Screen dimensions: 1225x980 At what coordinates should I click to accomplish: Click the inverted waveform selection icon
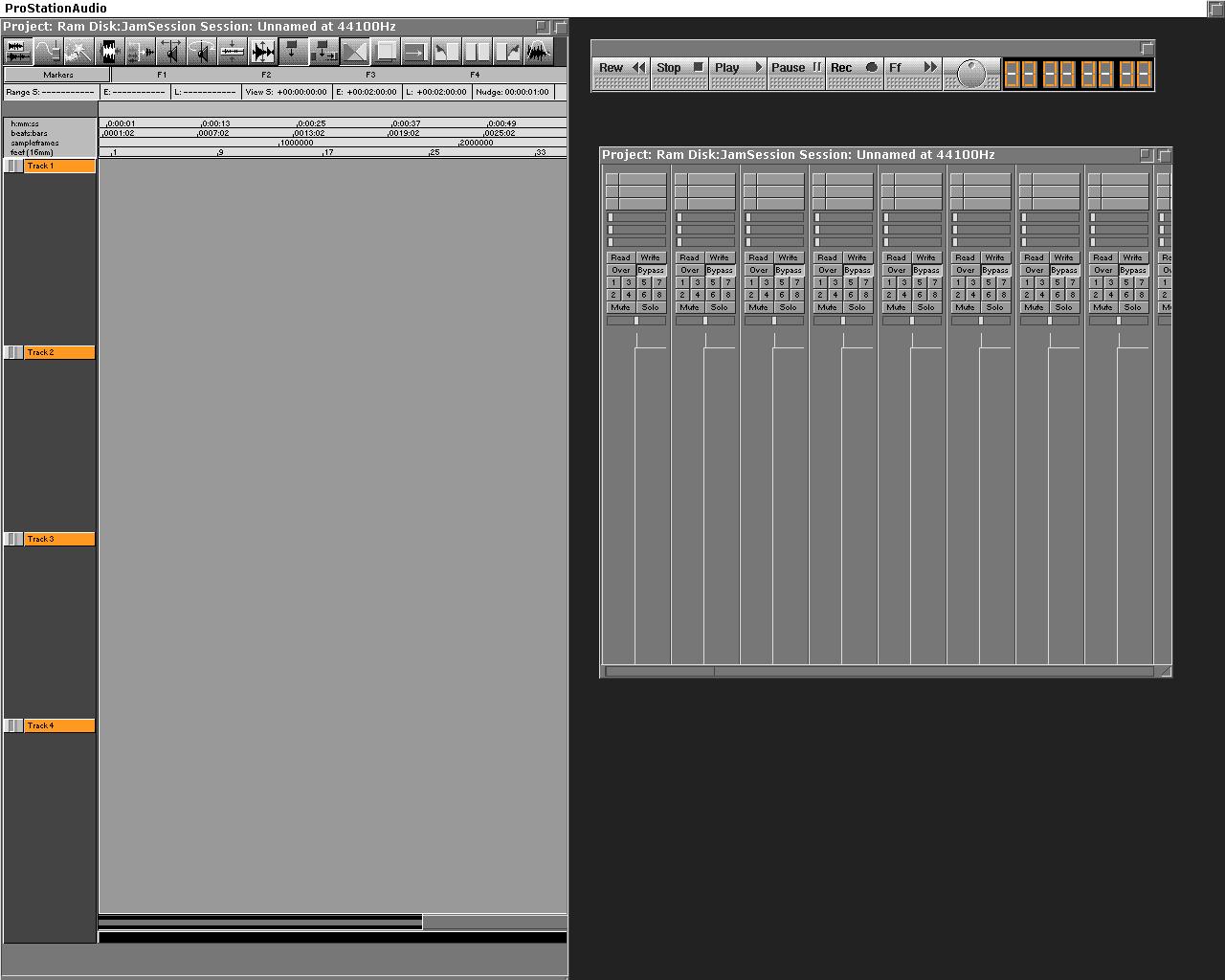109,51
